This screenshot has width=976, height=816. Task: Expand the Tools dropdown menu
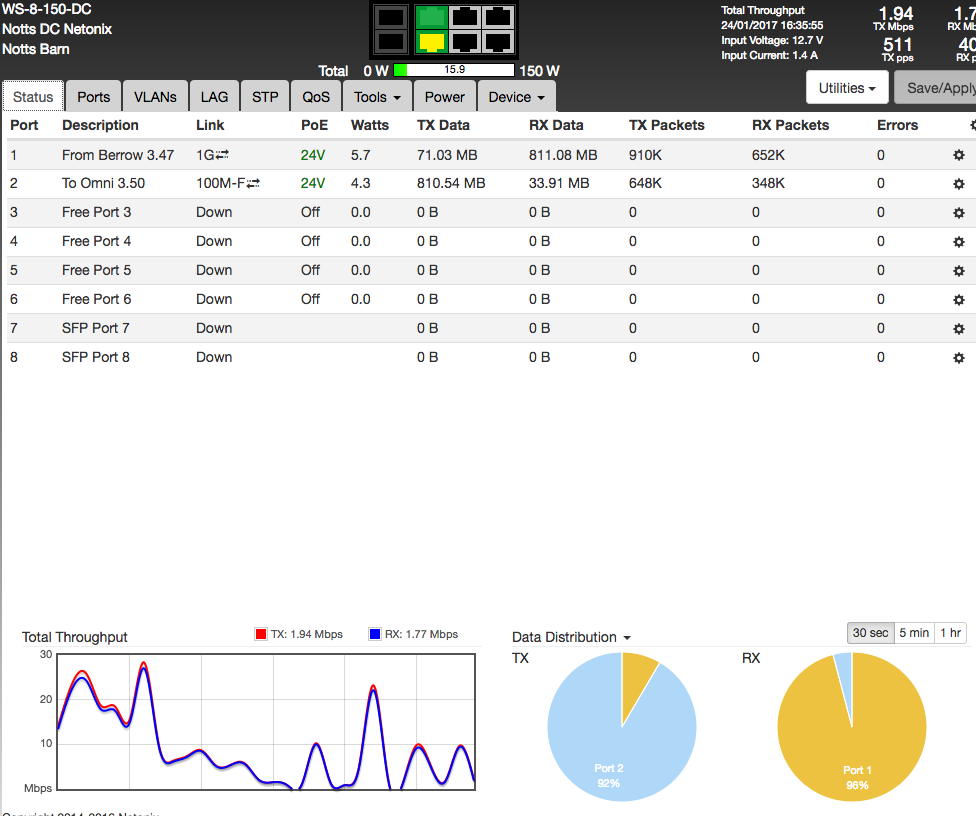pos(377,97)
